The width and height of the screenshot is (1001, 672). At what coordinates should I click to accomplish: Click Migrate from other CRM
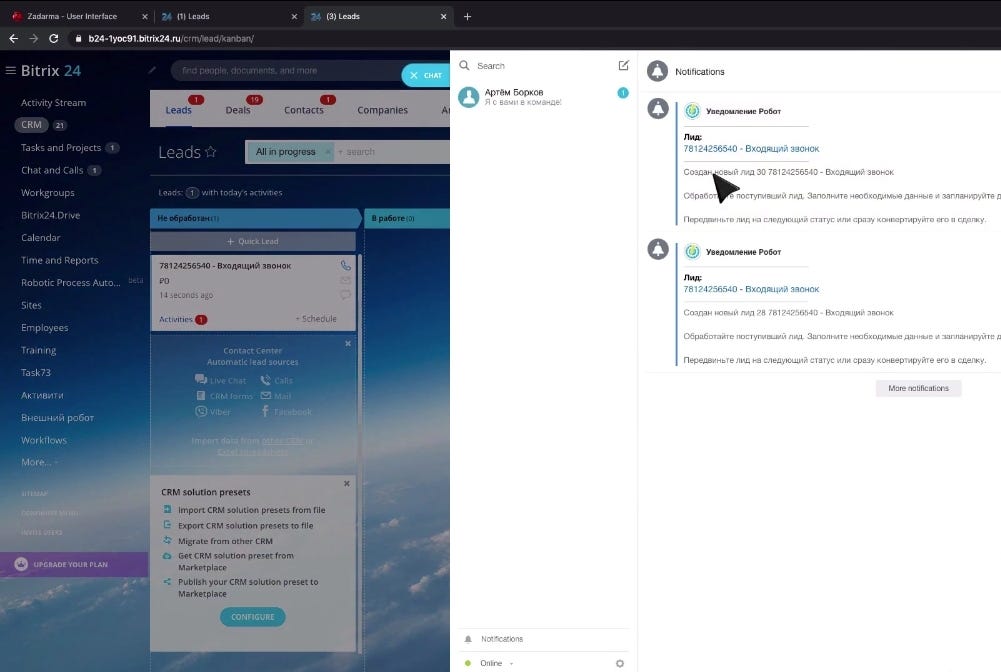pos(225,541)
